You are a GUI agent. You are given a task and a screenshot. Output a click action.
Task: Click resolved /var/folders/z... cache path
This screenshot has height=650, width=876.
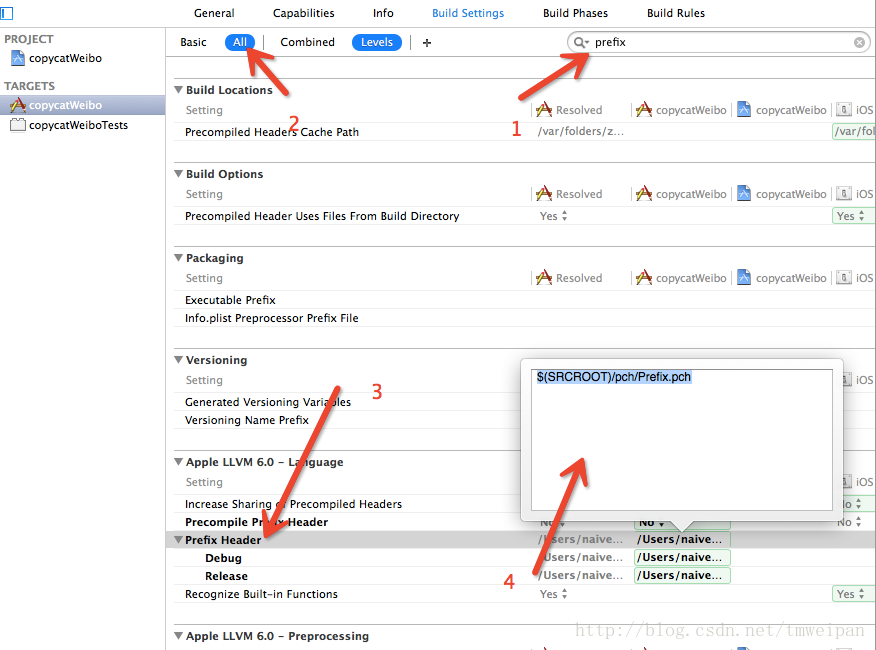[580, 131]
